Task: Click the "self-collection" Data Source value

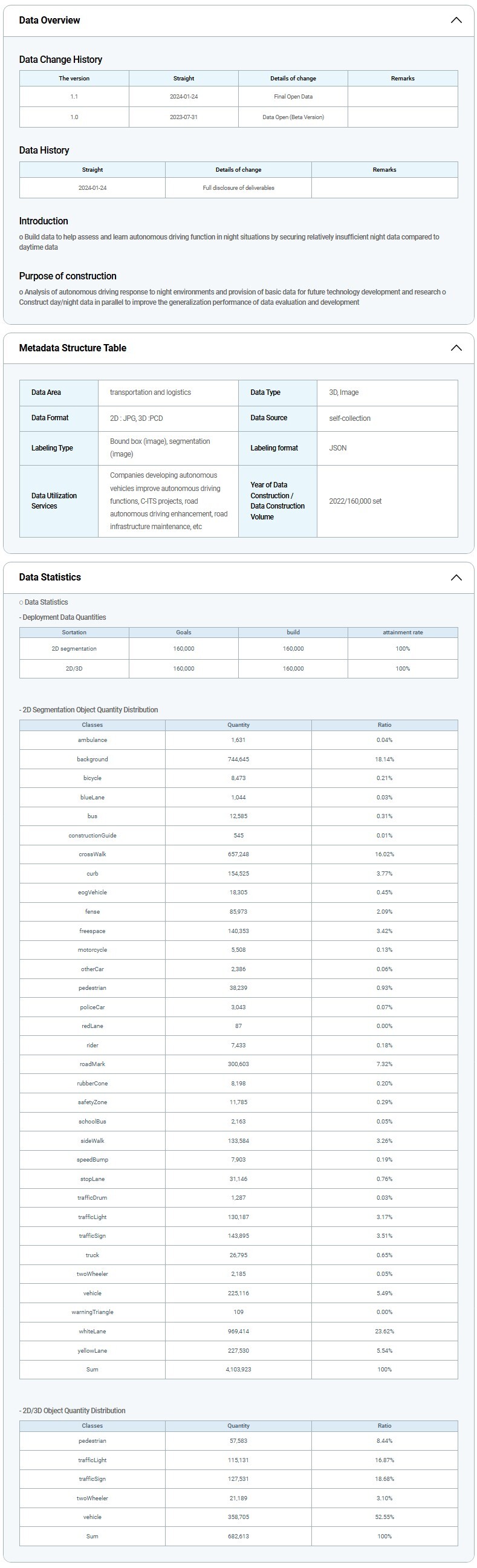Action: [349, 418]
